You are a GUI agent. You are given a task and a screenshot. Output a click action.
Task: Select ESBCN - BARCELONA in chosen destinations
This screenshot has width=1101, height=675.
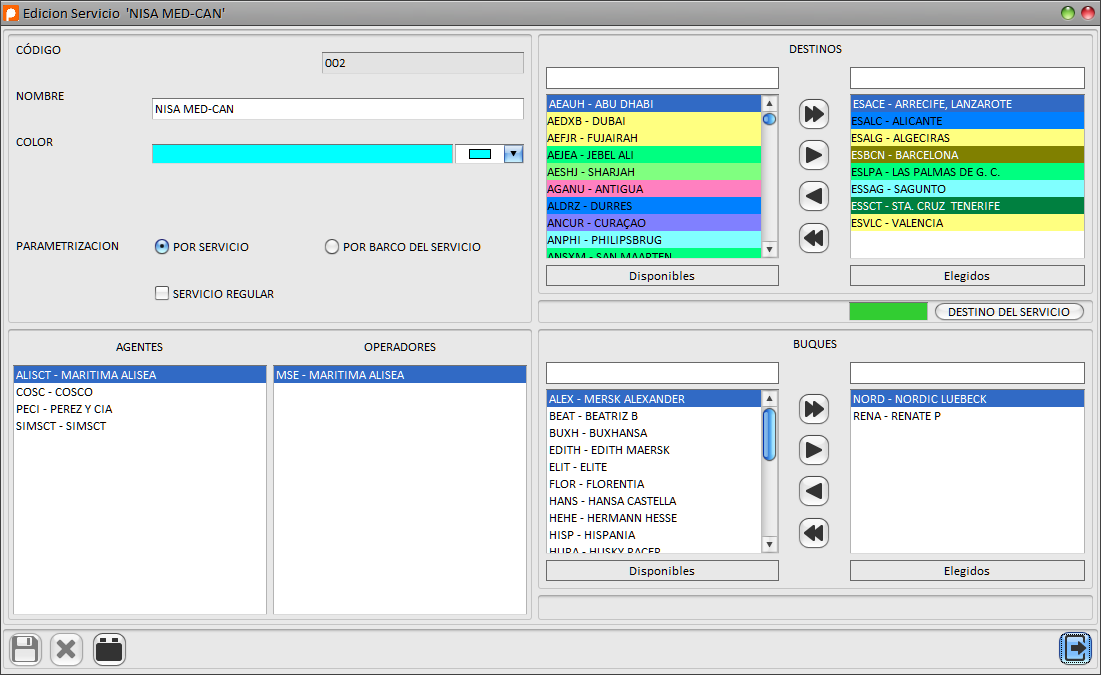point(967,155)
